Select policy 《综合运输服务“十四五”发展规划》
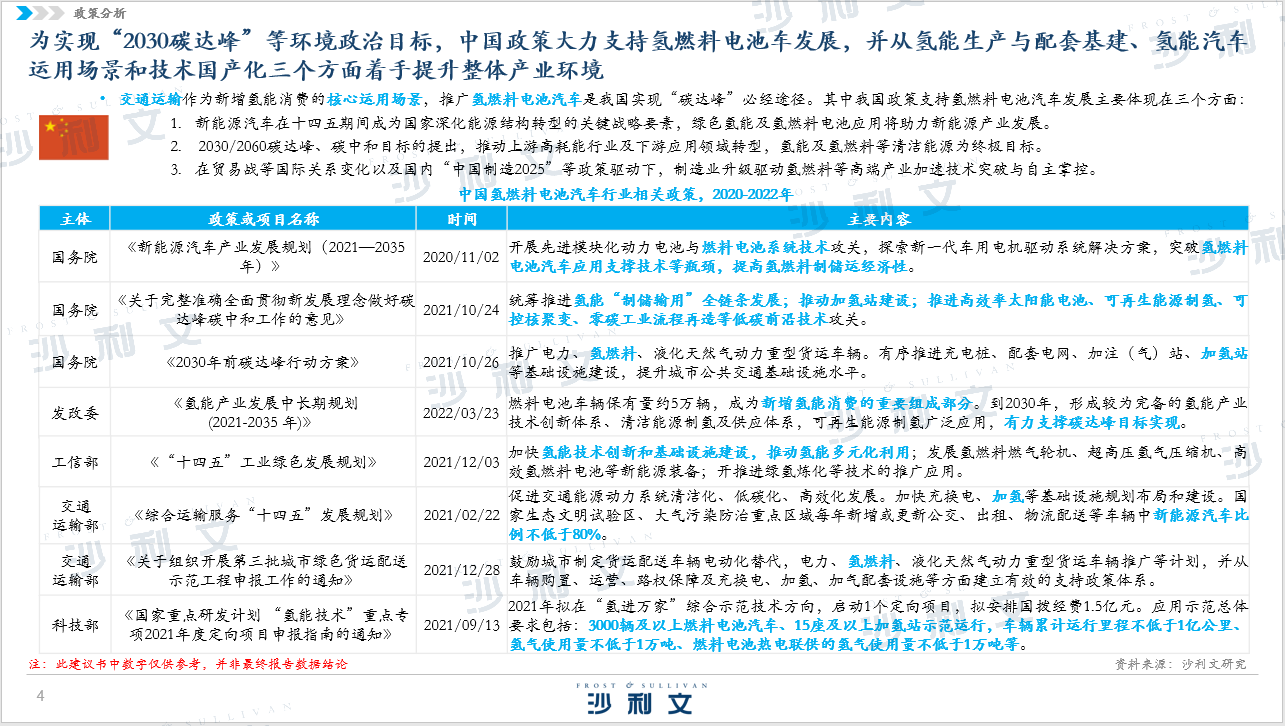Viewport: 1285px width, 726px height. pos(265,515)
